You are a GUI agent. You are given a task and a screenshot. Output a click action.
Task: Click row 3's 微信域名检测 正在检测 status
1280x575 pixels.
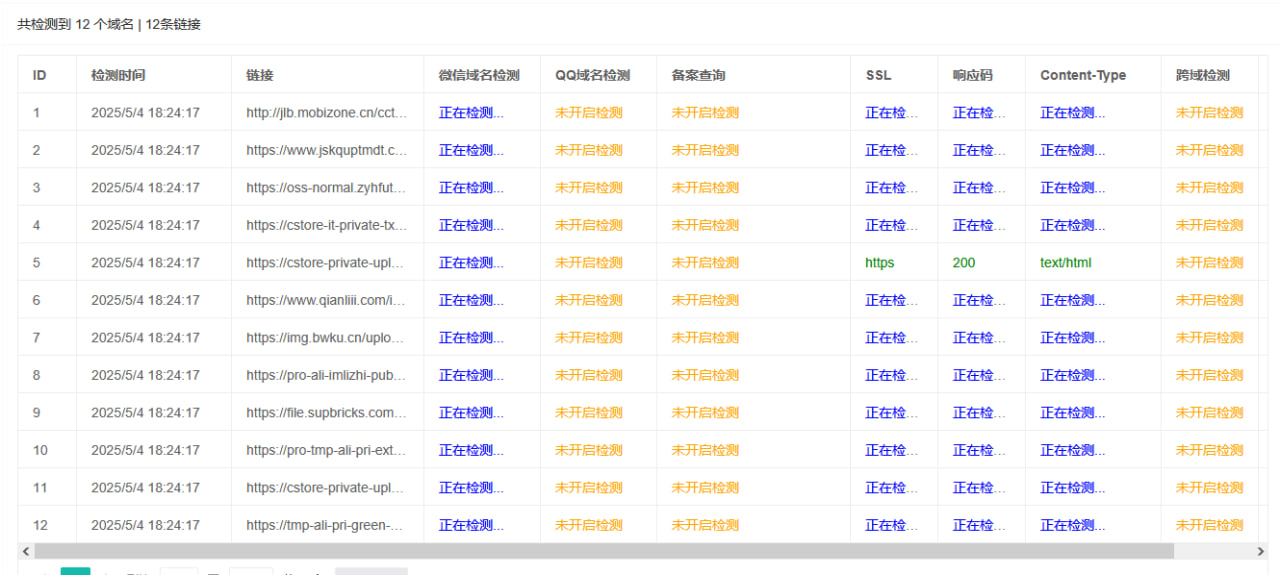(471, 188)
